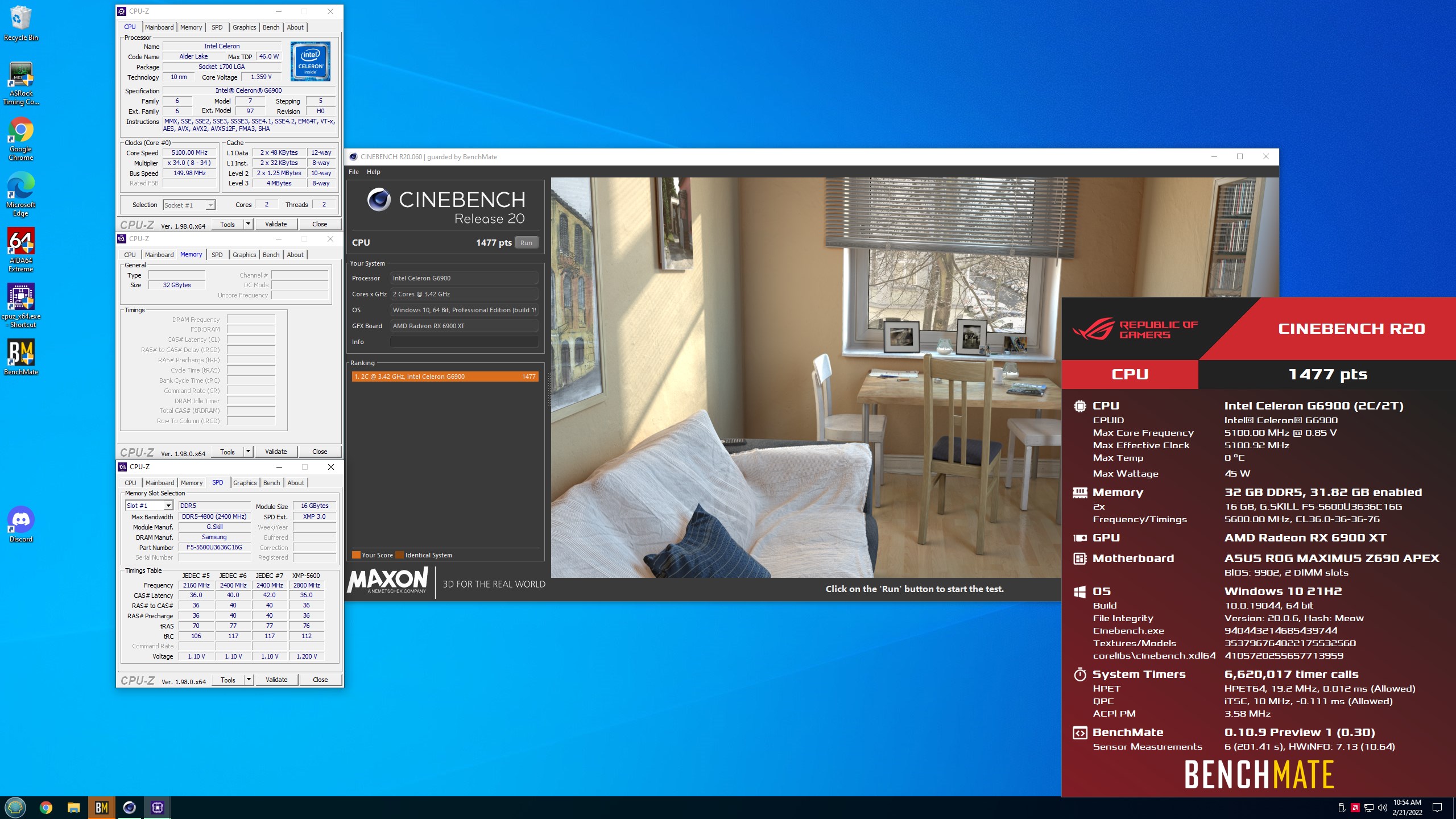
Task: Switch to Bench tab in top CPU-Z window
Action: click(271, 27)
